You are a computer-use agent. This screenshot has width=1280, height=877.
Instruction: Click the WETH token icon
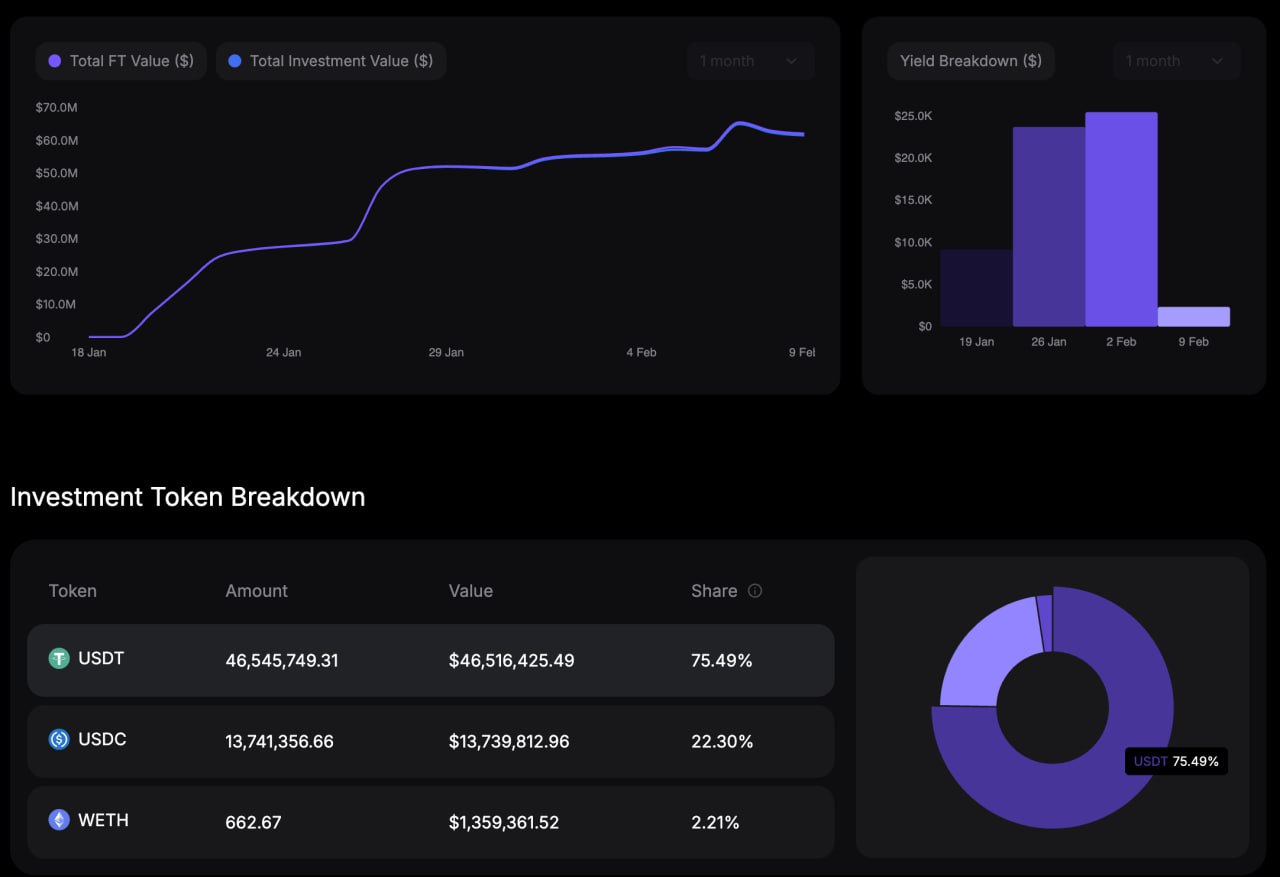(x=59, y=820)
